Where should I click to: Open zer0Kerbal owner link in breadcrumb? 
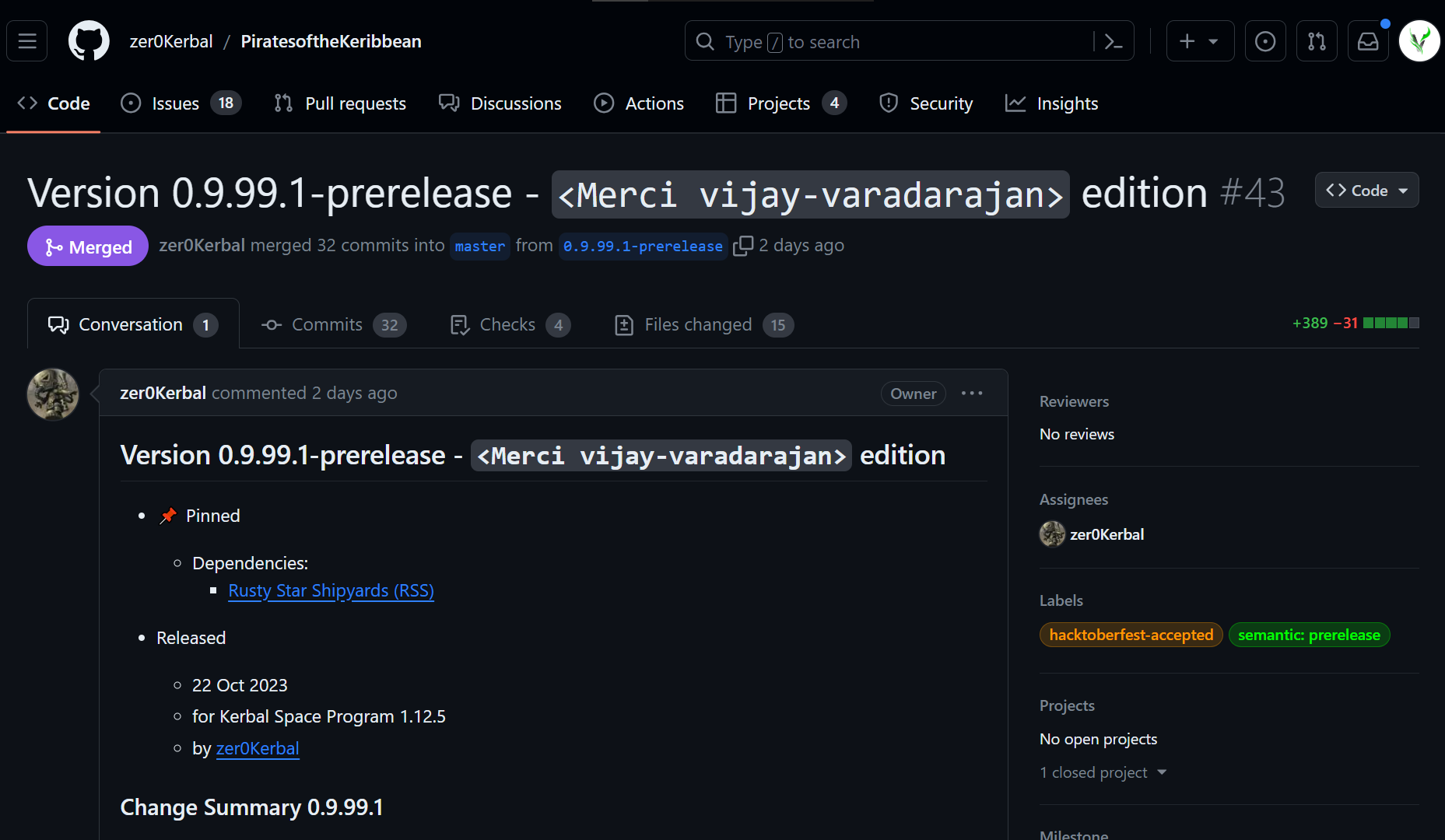(171, 41)
